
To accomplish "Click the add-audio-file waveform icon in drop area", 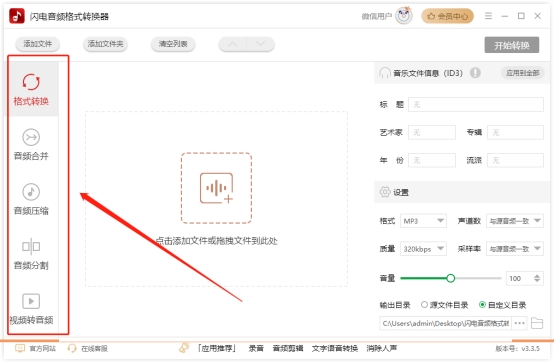I will tap(216, 188).
